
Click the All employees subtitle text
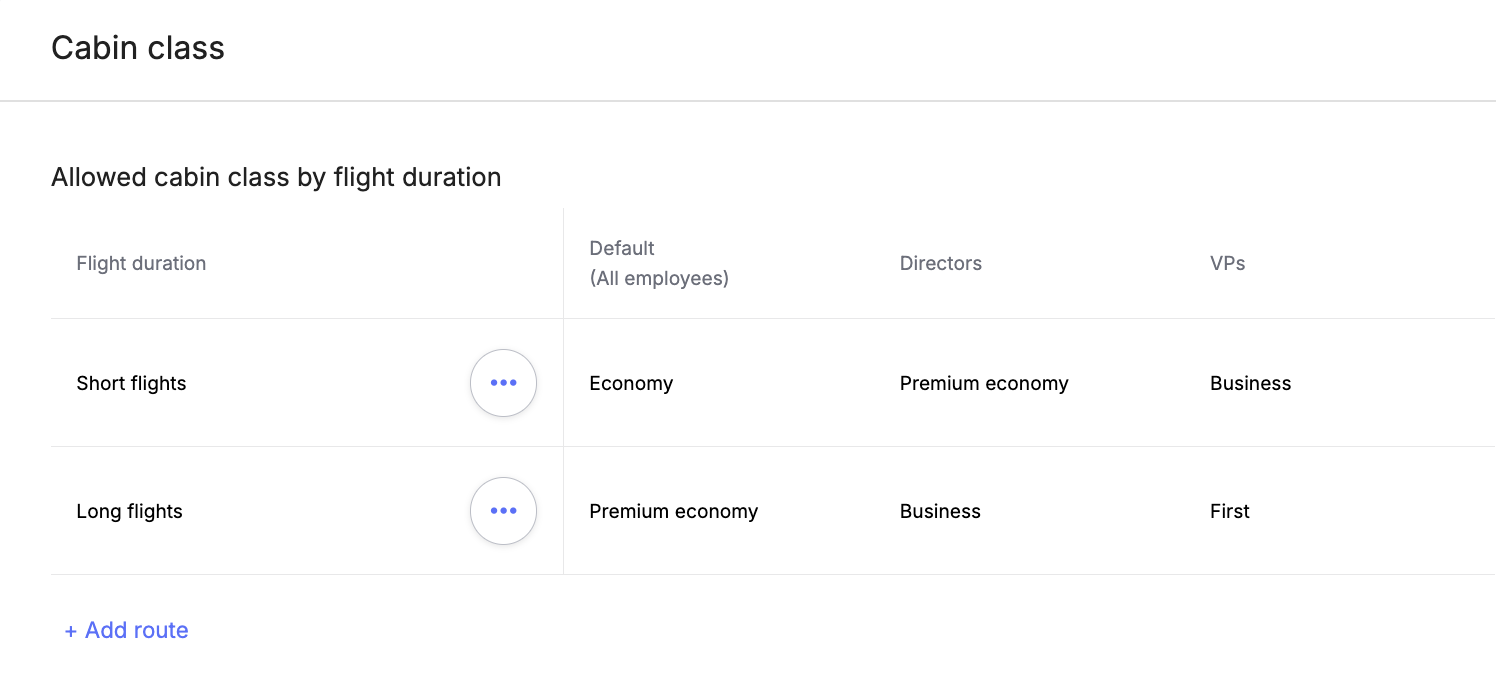click(x=659, y=278)
